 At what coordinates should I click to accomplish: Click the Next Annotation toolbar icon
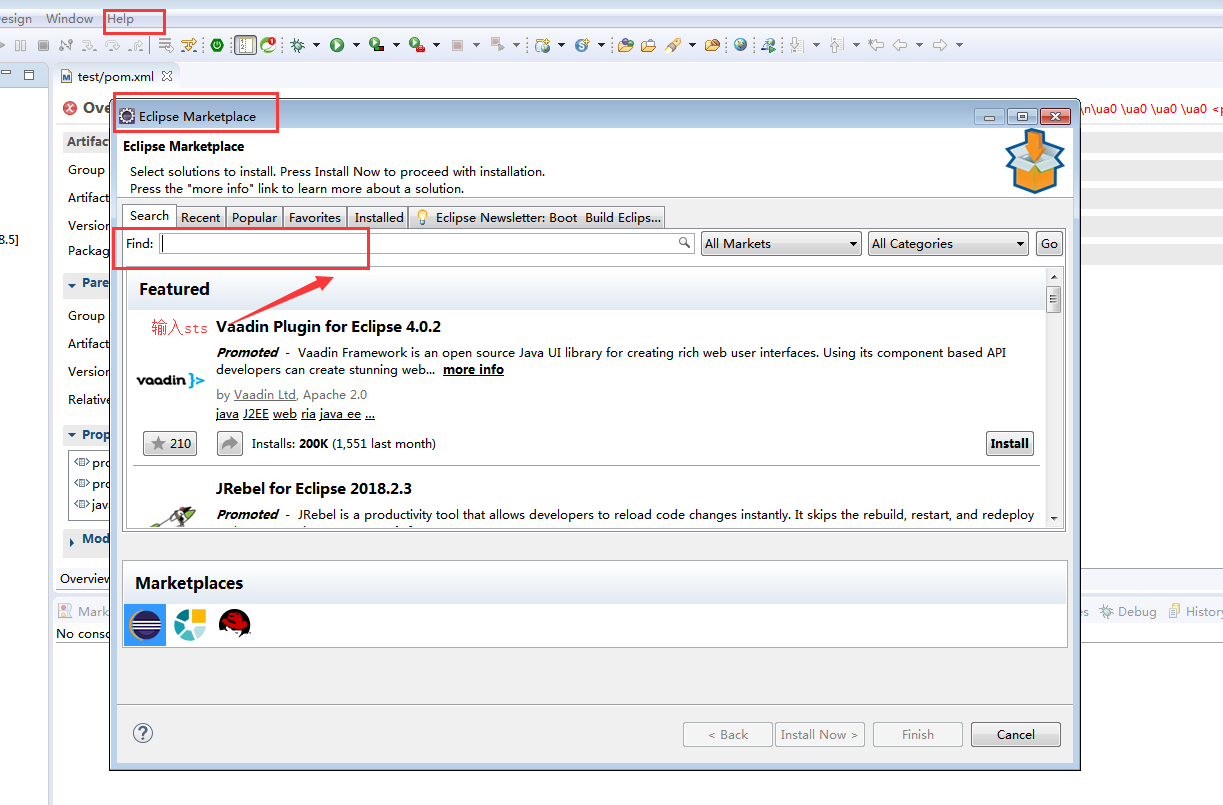tap(797, 45)
